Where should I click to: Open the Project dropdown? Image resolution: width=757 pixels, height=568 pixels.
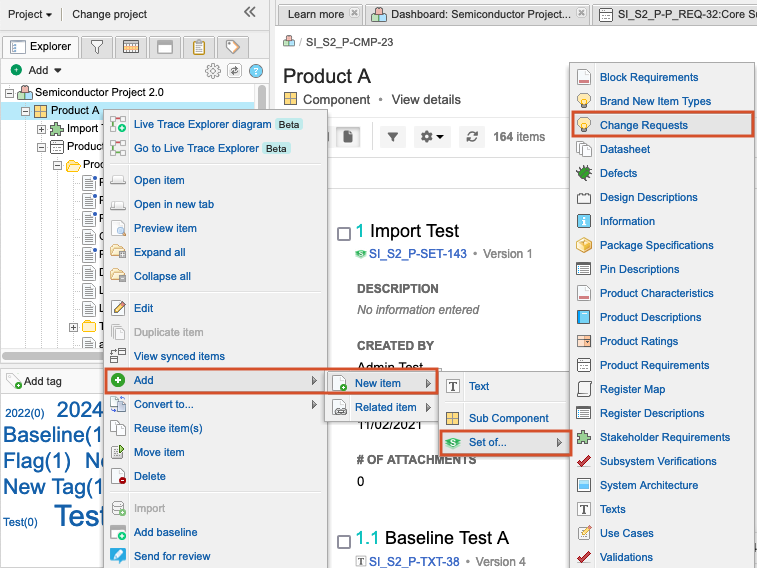(x=29, y=14)
